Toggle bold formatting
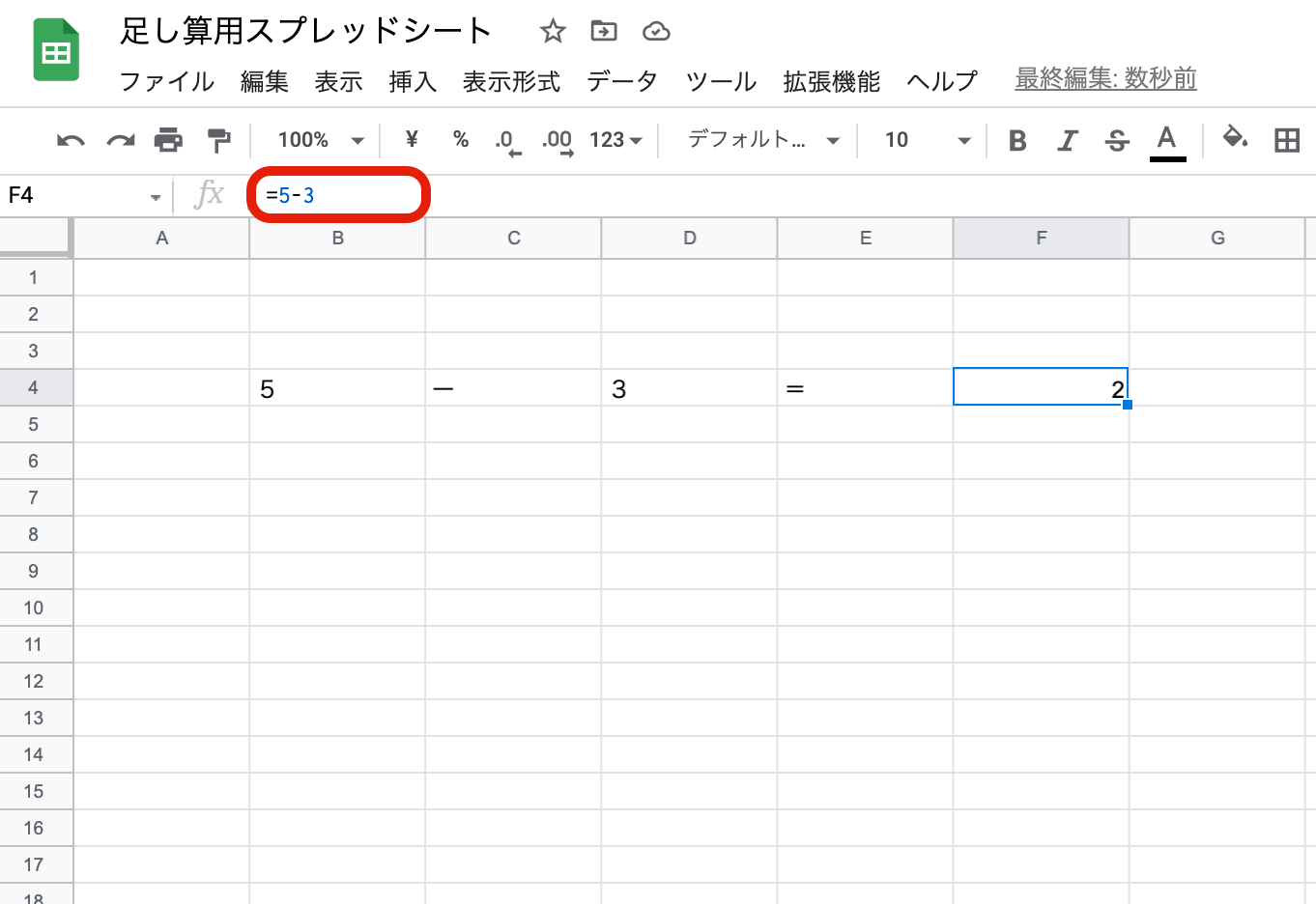 (1017, 141)
